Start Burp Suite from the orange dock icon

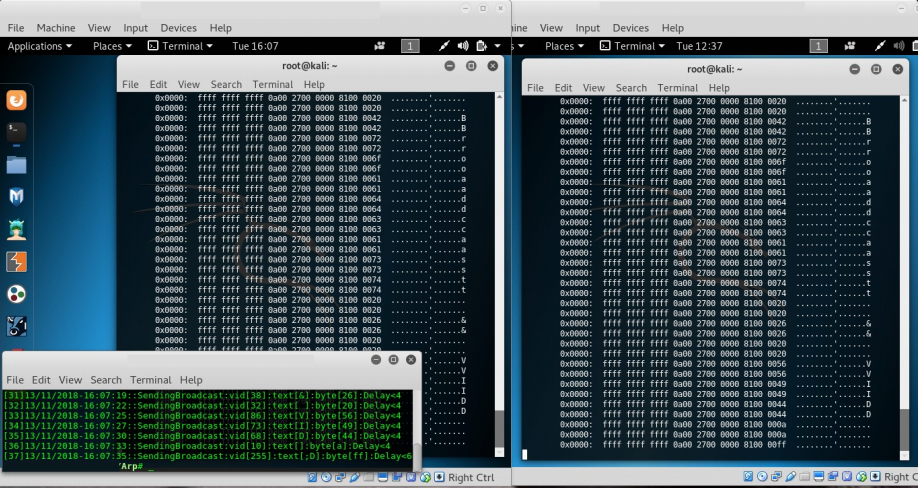coord(17,262)
